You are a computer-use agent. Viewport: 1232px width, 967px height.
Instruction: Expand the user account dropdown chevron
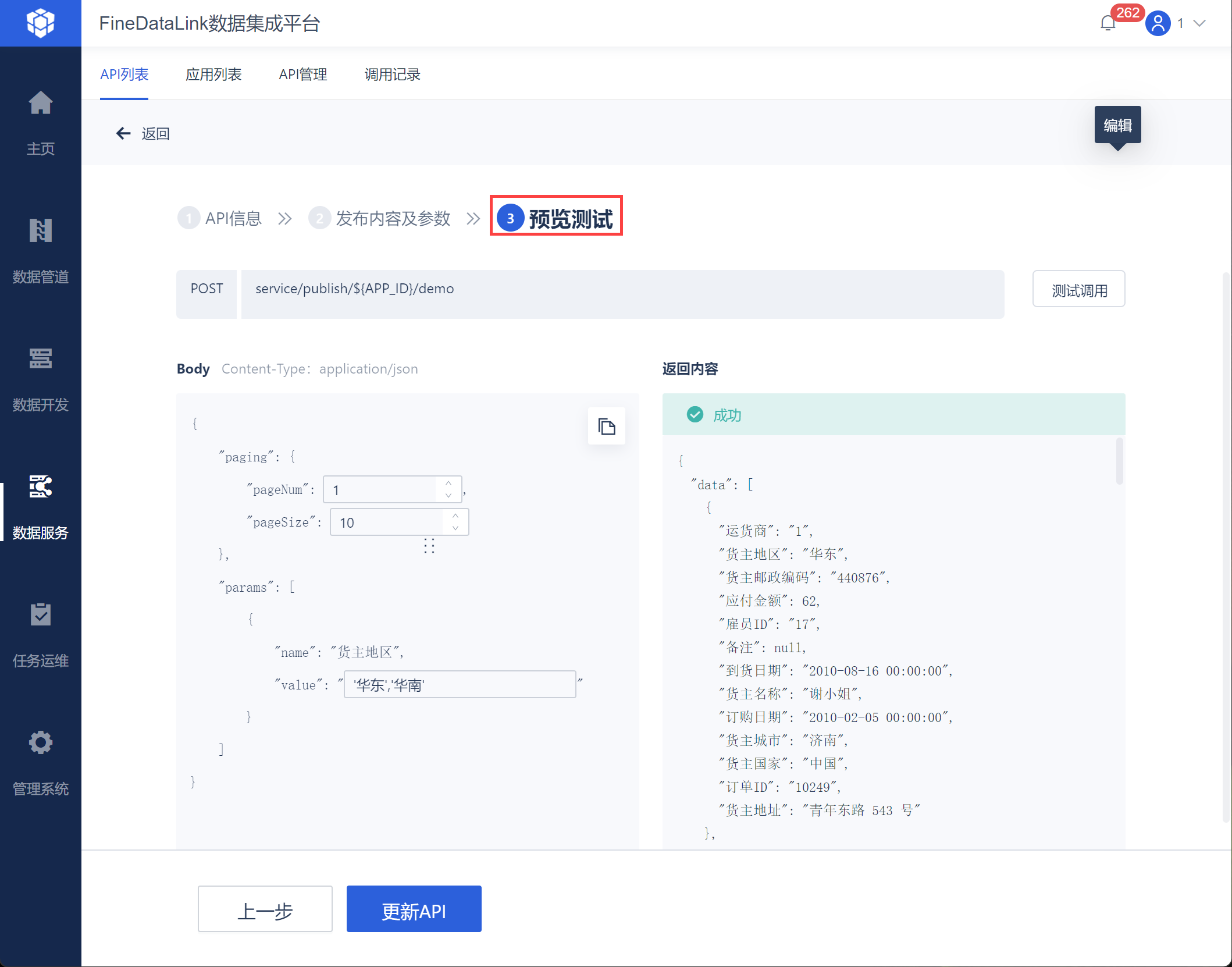[1199, 23]
